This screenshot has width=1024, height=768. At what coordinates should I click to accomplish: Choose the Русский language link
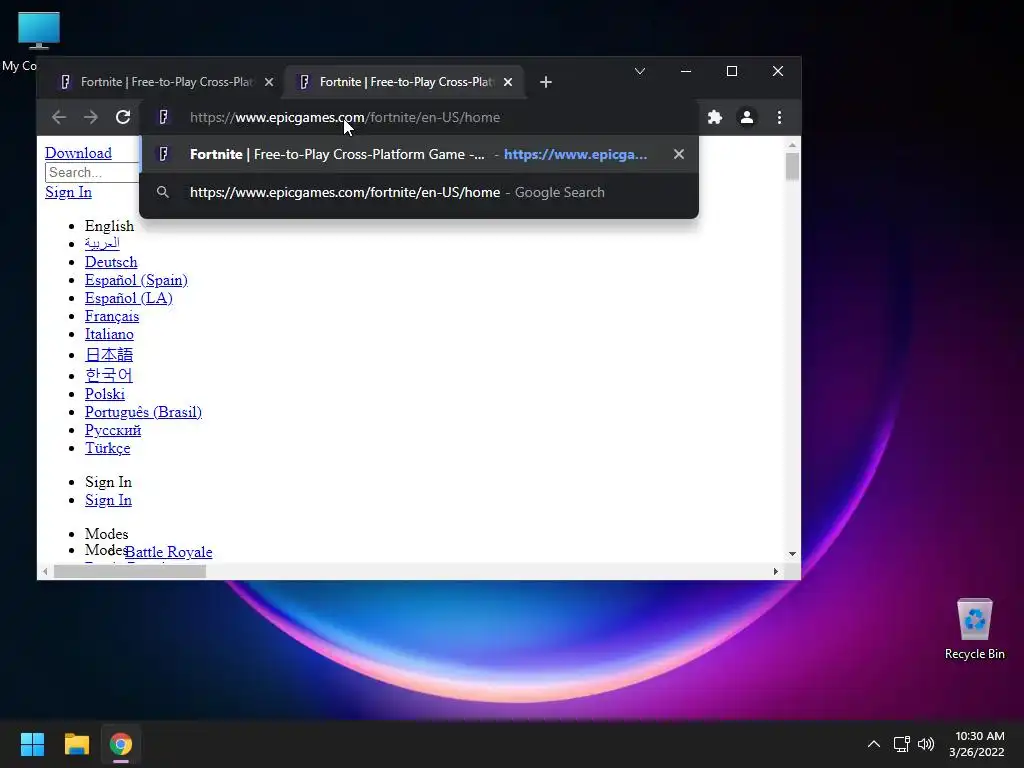[113, 430]
